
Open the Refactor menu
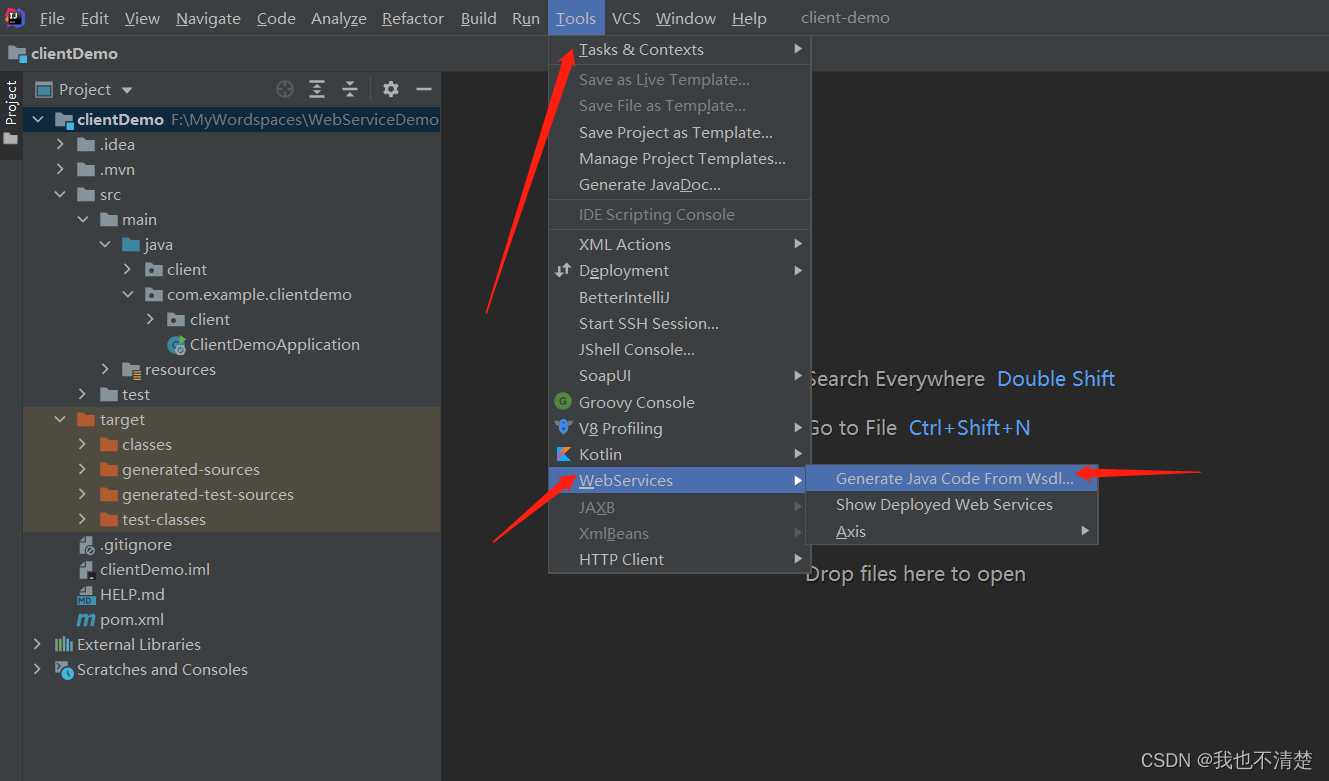pos(413,18)
